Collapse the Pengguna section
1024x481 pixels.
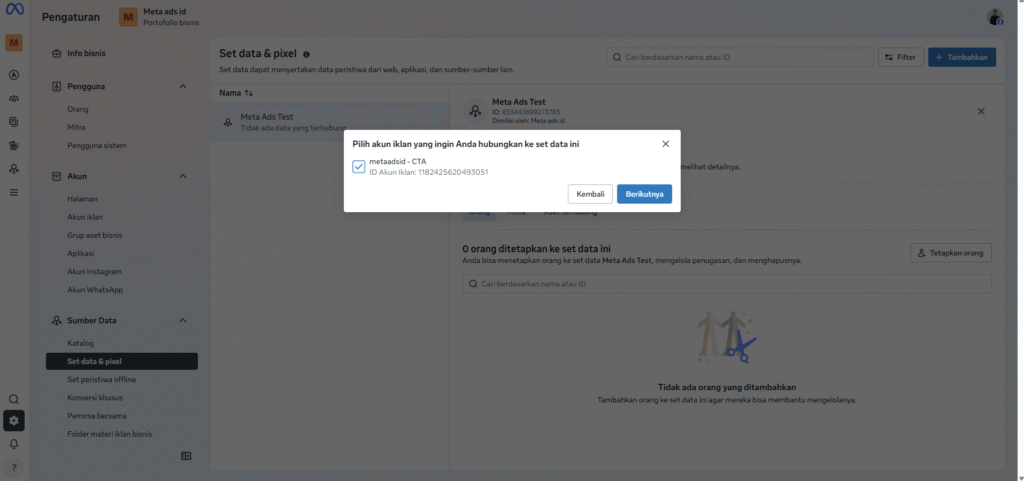pyautogui.click(x=183, y=87)
